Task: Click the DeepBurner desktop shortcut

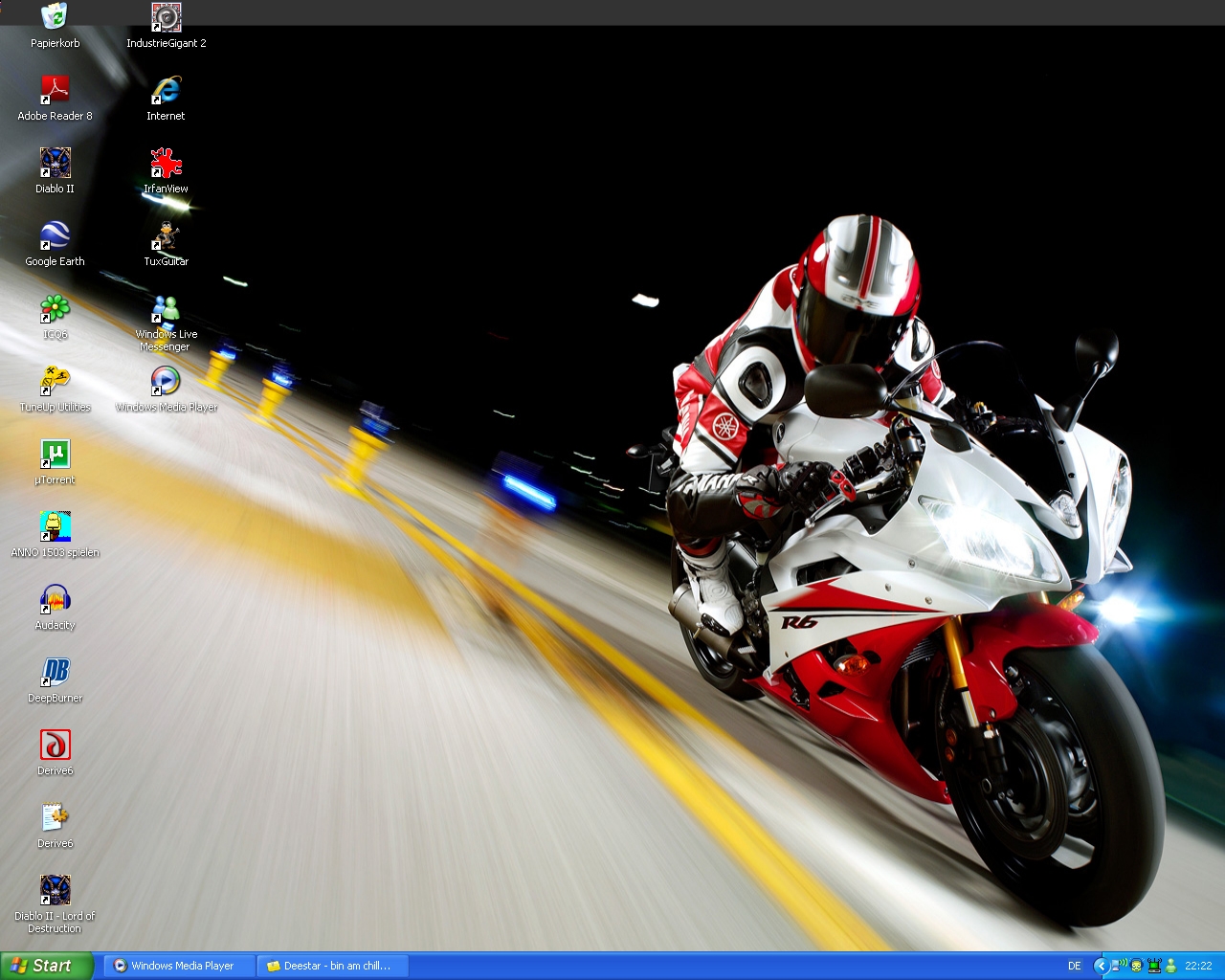Action: 55,672
